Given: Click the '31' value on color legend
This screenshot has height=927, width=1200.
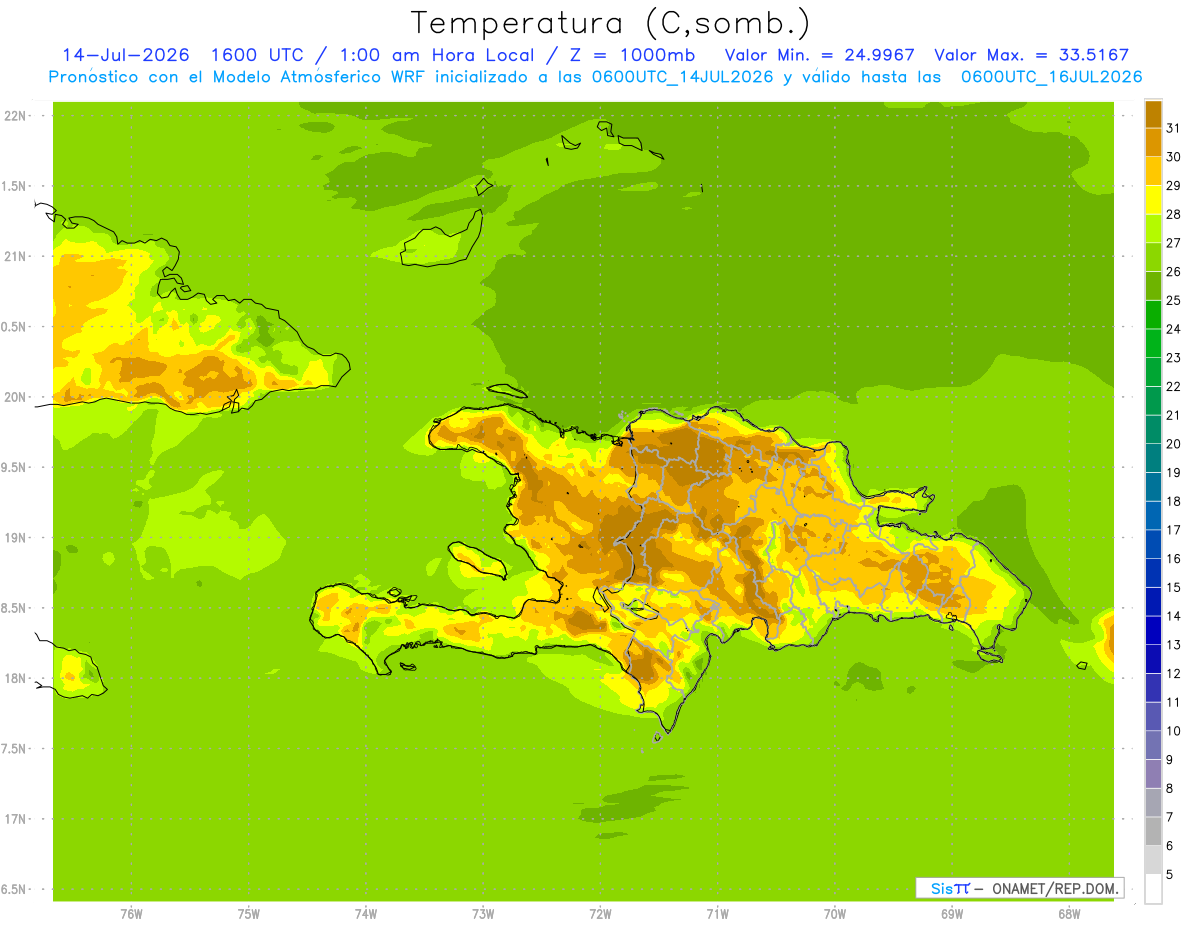Looking at the screenshot, I should pos(1174,127).
